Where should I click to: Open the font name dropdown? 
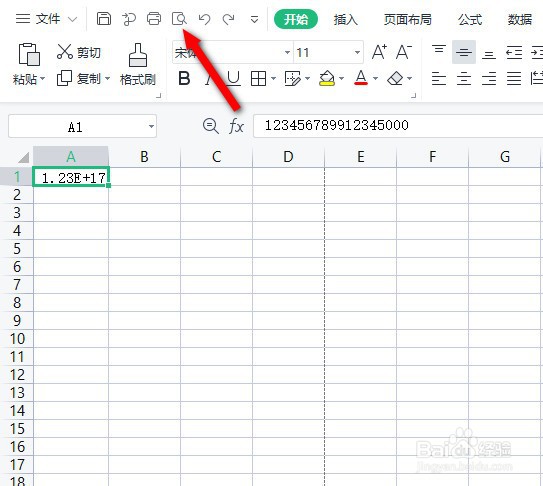point(287,53)
